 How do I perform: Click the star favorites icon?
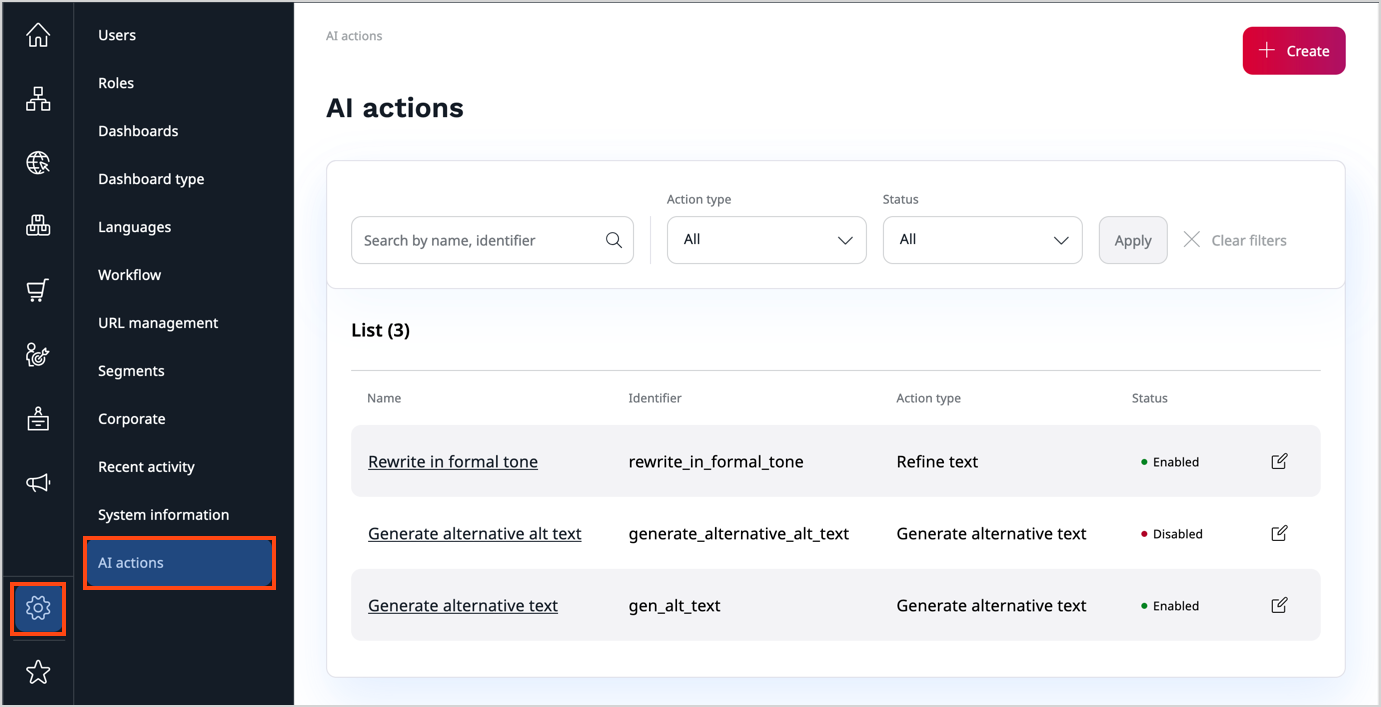click(x=37, y=671)
